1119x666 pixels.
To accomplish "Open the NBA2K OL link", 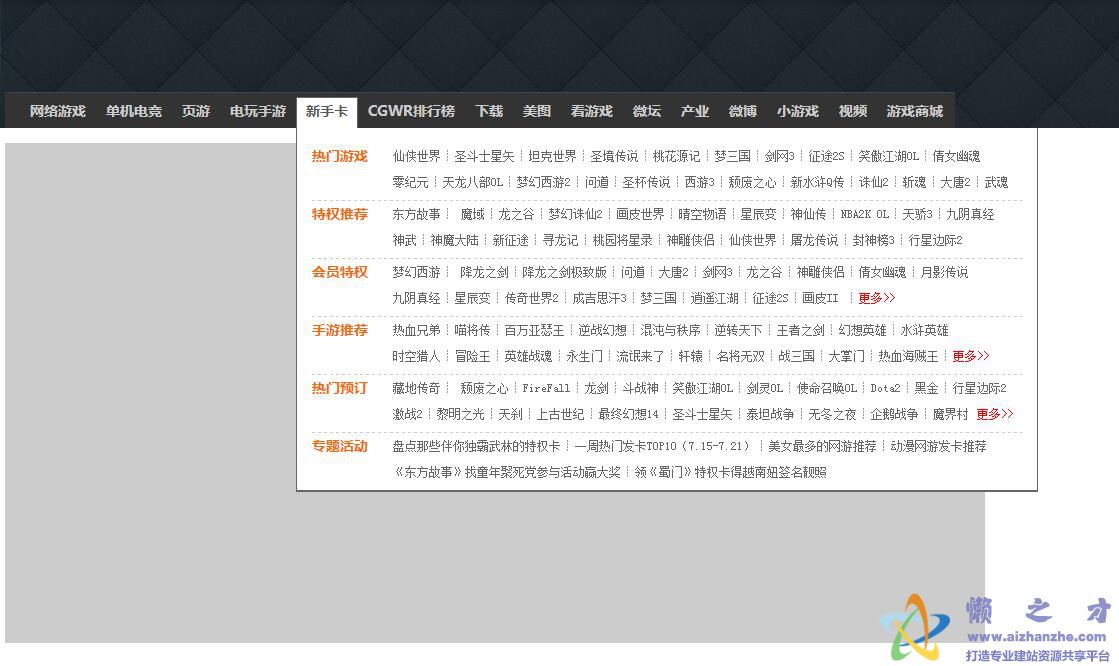I will [x=864, y=214].
